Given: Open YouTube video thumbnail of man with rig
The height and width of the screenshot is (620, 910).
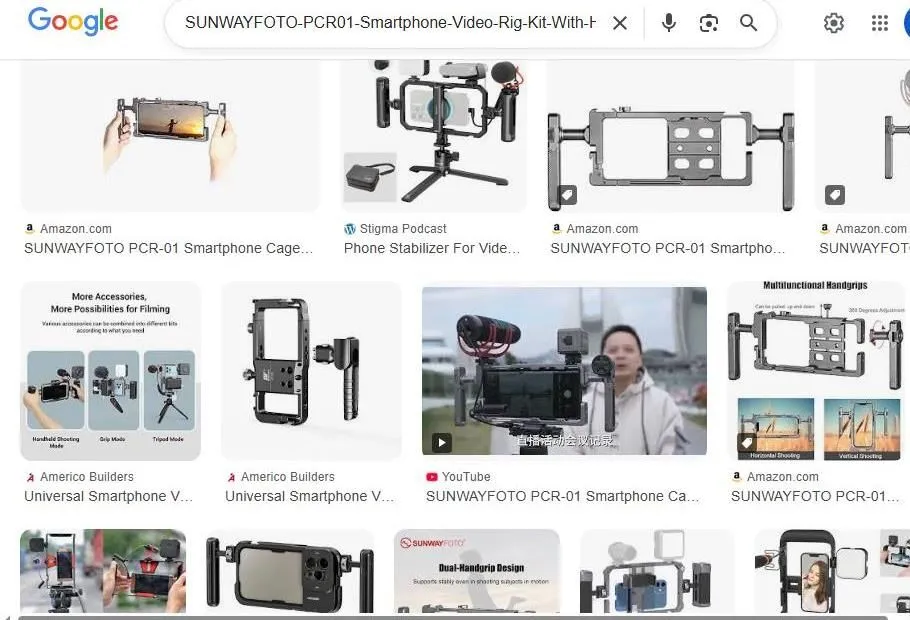Looking at the screenshot, I should [x=564, y=371].
